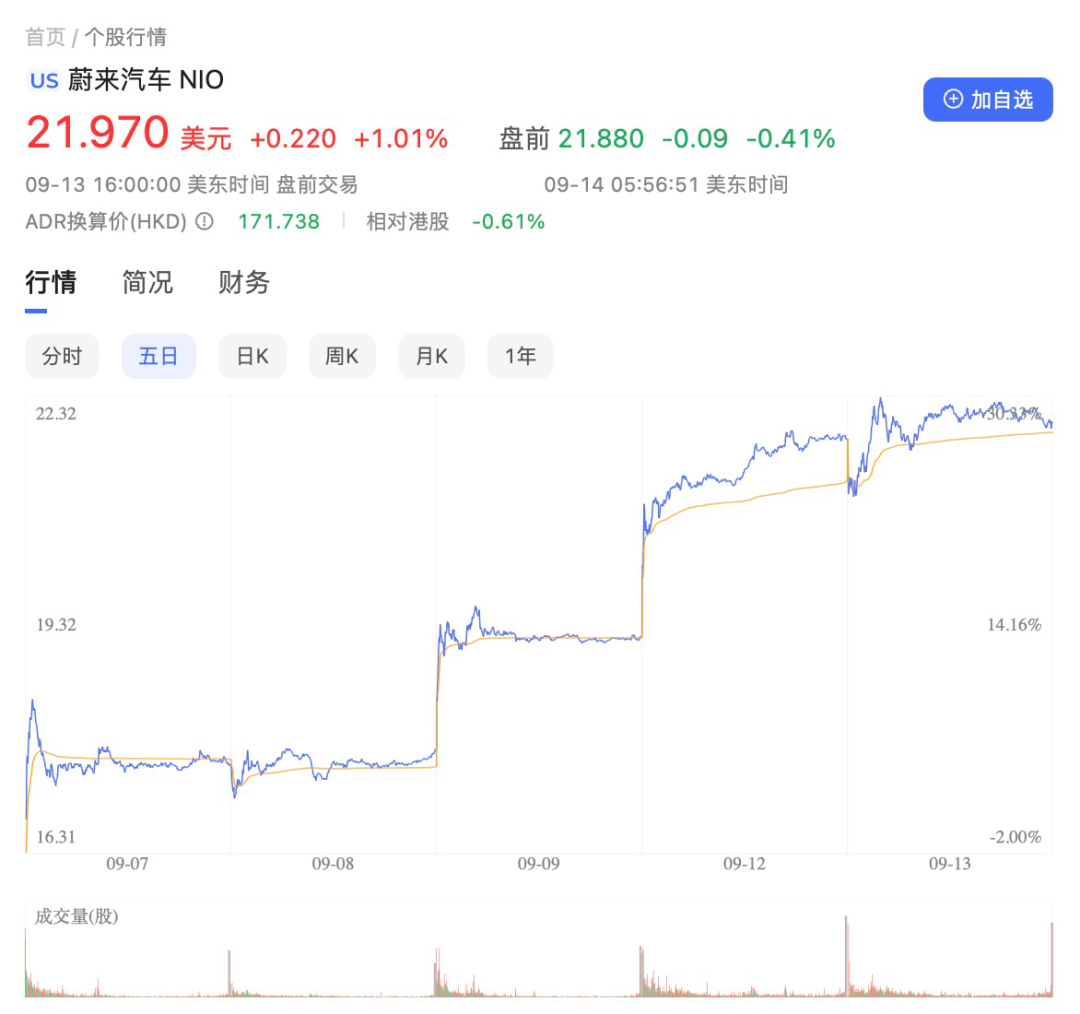Click the timestamp 09-14 05:56:51 美东时间

[666, 185]
